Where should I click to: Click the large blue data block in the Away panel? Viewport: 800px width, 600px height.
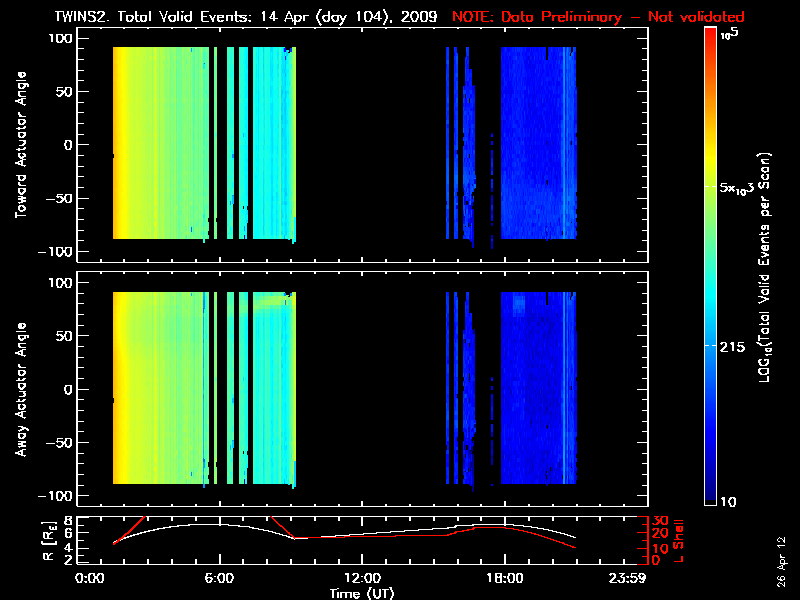coord(538,388)
